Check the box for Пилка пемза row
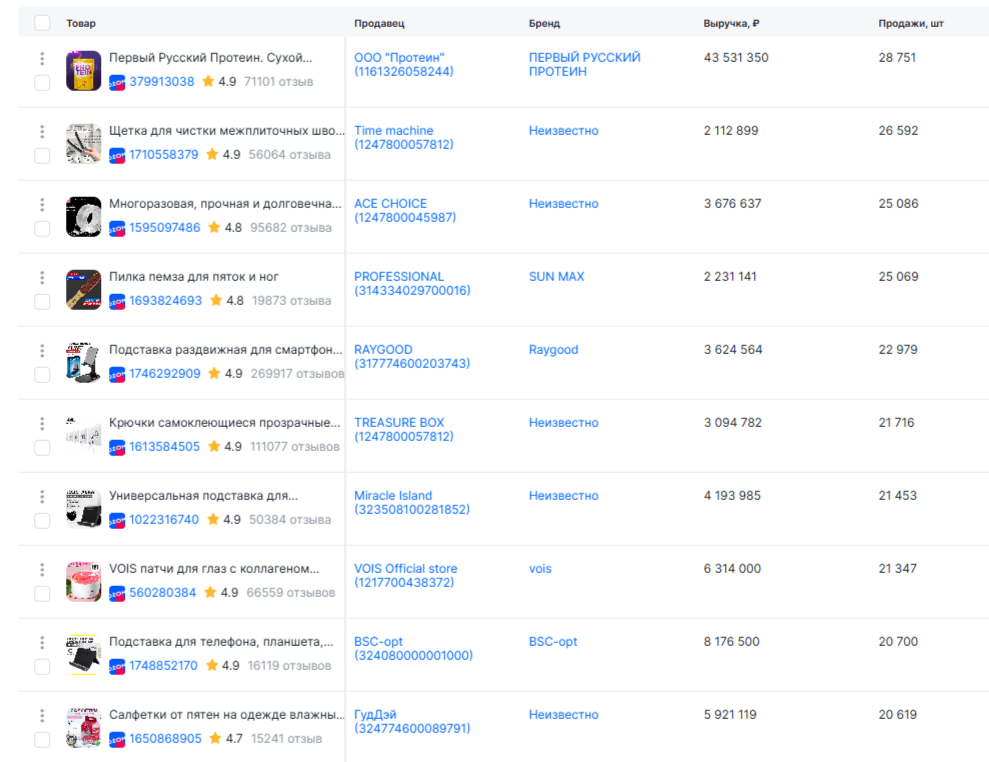Viewport: 989px width, 762px height. (42, 302)
